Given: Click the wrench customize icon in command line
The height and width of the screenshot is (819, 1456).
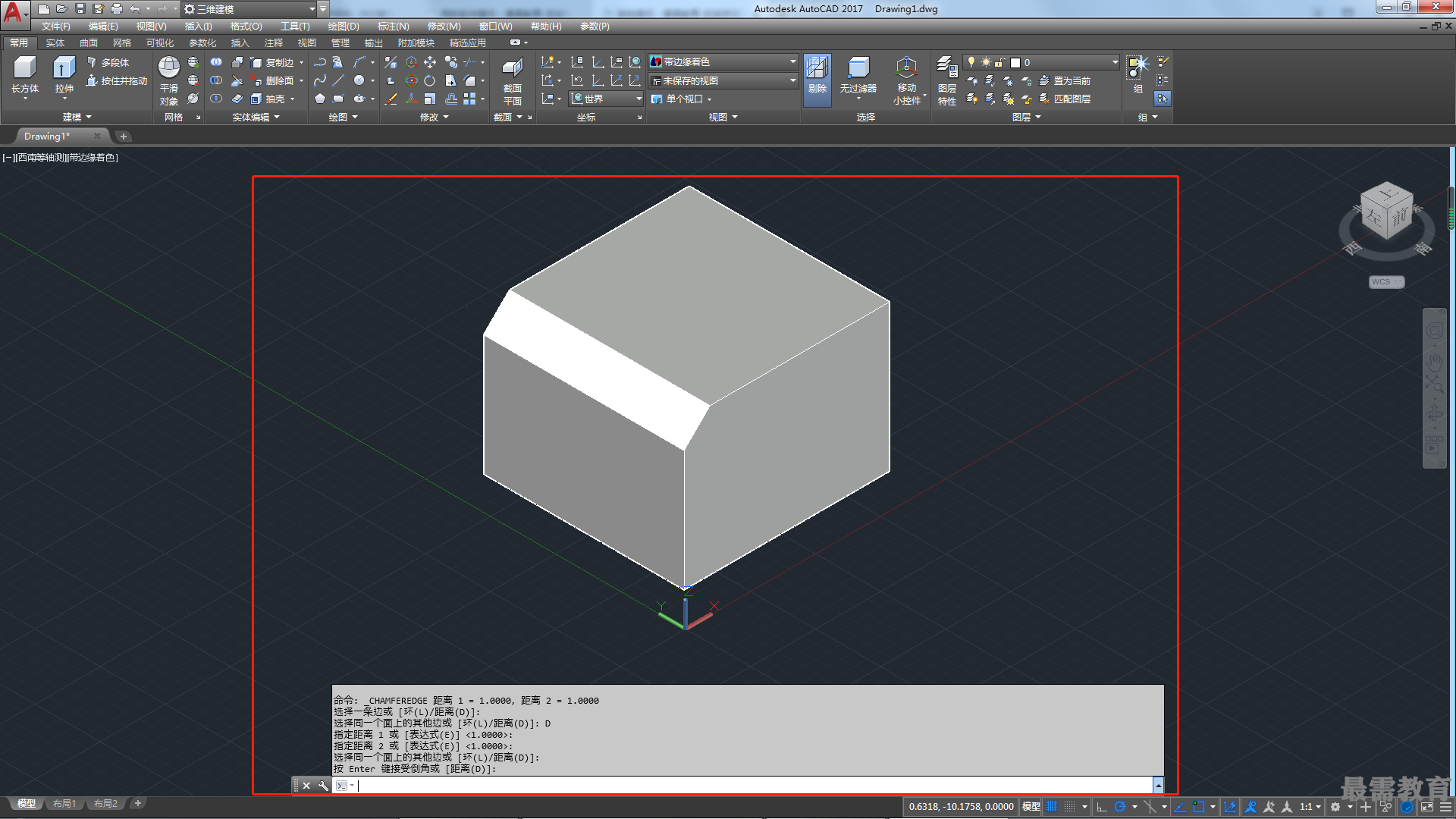Looking at the screenshot, I should pyautogui.click(x=323, y=786).
